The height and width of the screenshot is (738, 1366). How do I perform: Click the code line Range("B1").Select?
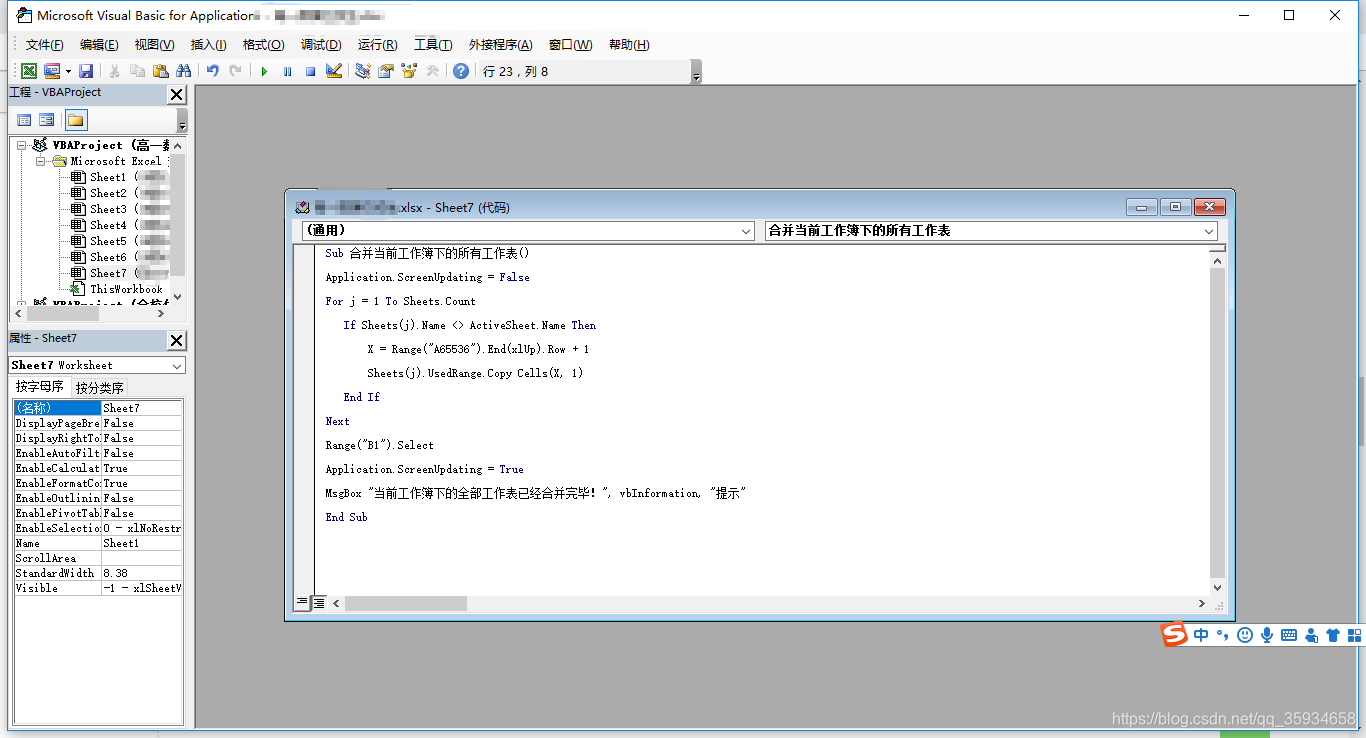tap(380, 445)
